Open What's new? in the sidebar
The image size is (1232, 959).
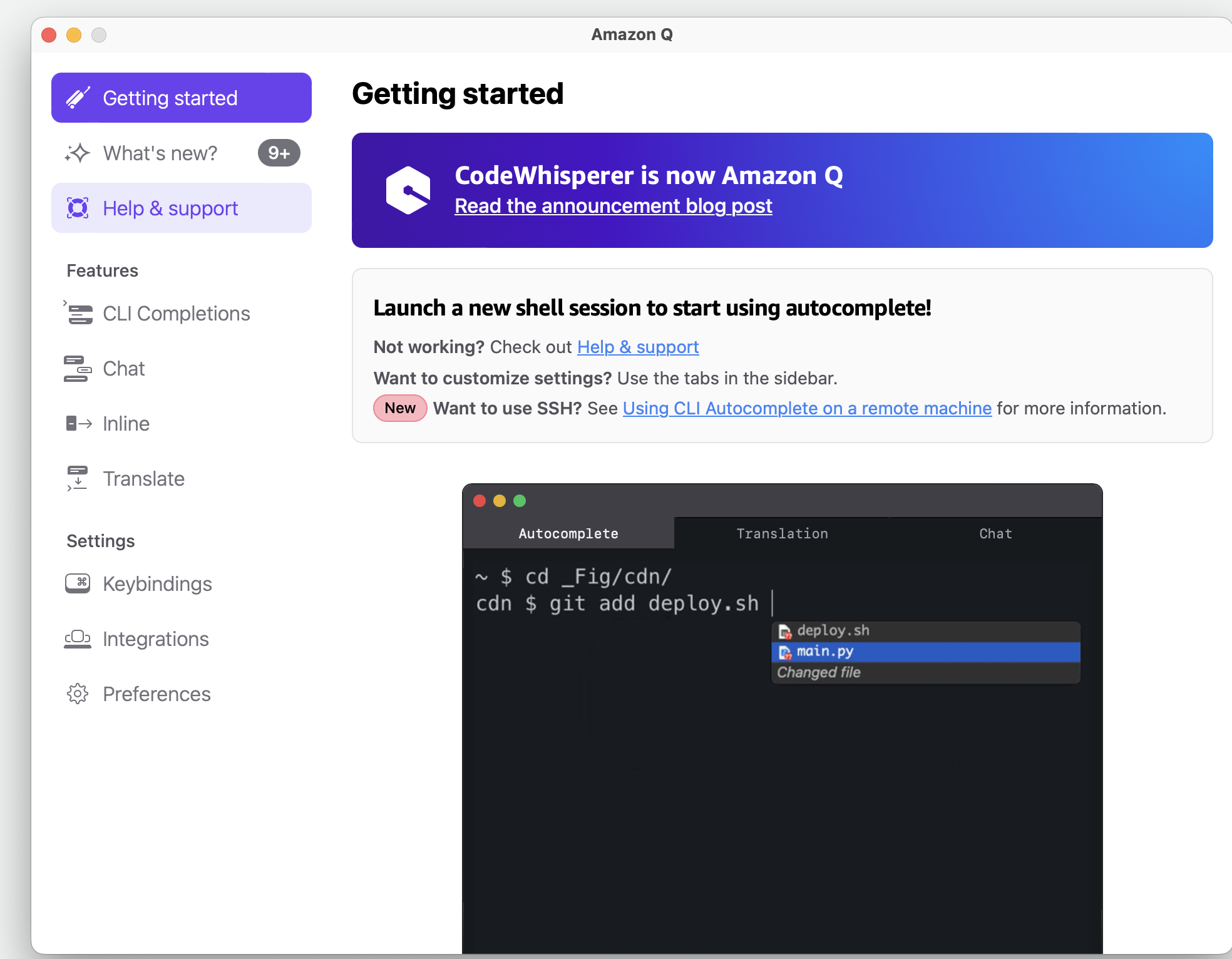(x=182, y=153)
